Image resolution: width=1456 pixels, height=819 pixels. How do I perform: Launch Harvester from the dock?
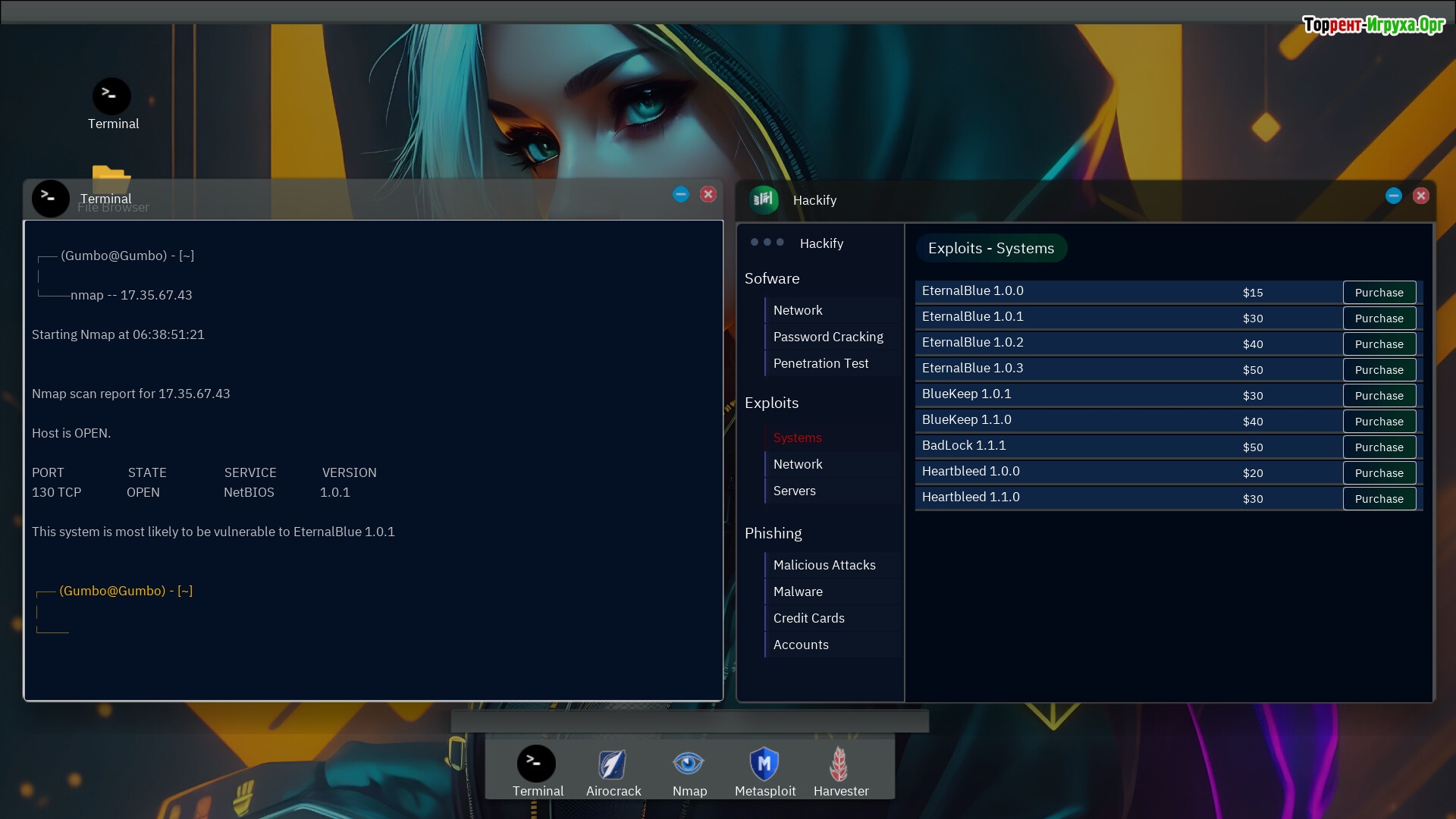[x=839, y=764]
